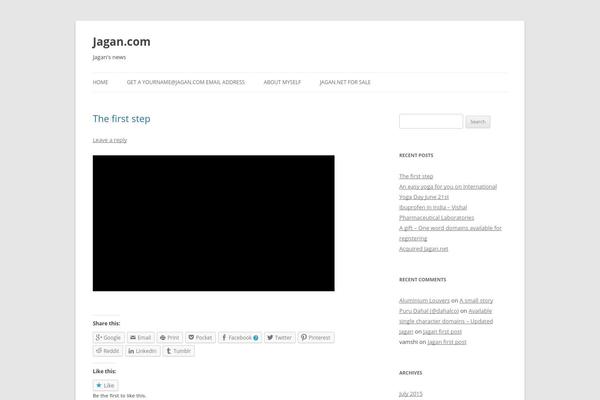Click the black video embed area
This screenshot has height=400, width=600.
pyautogui.click(x=214, y=223)
